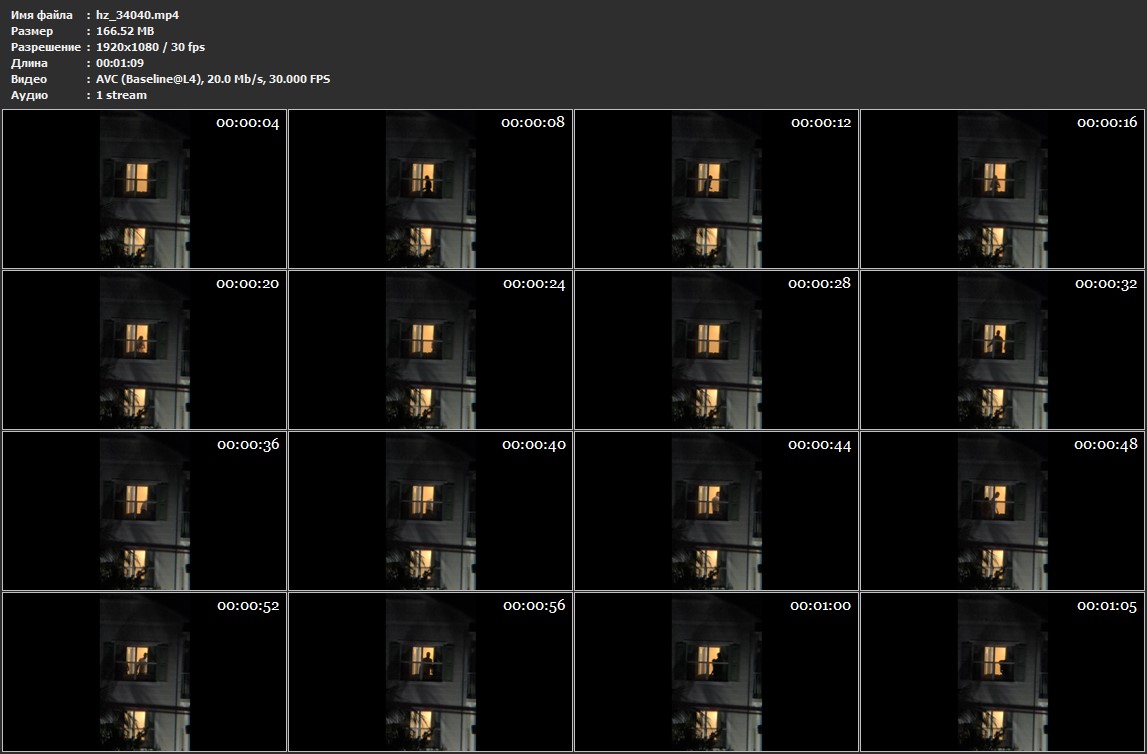Select the frame stamped 00:00:48

[x=1002, y=511]
